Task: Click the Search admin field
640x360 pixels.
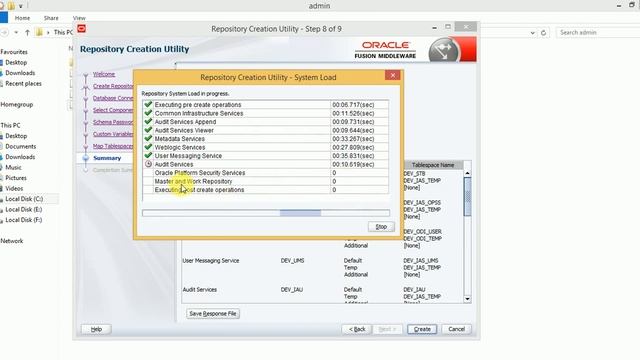Action: coord(598,32)
